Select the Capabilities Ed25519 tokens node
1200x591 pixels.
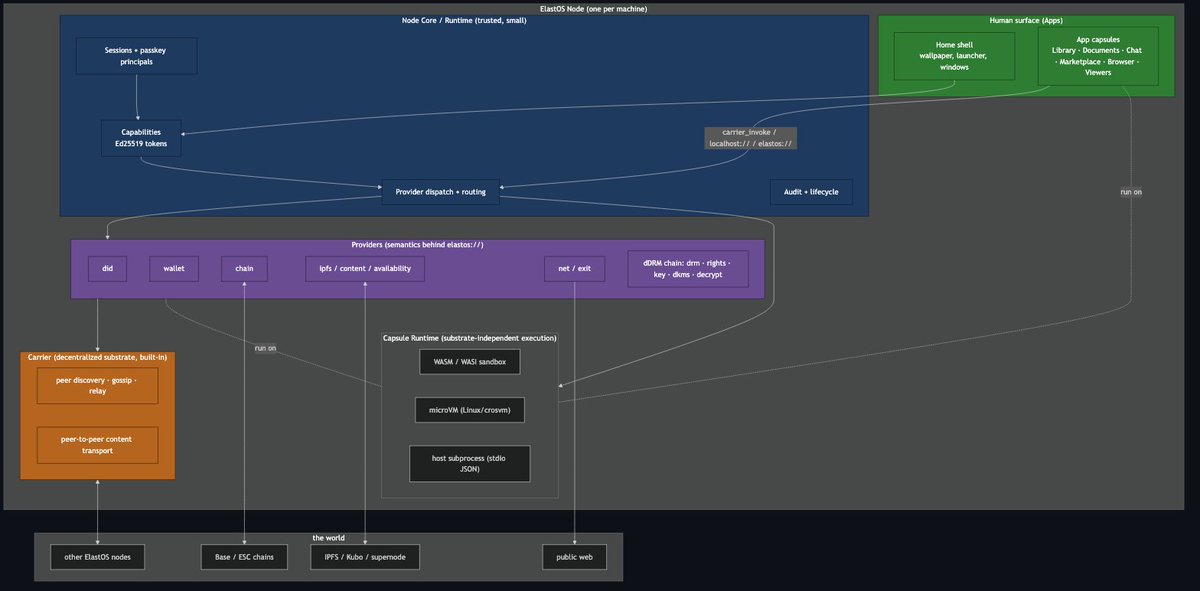[141, 138]
